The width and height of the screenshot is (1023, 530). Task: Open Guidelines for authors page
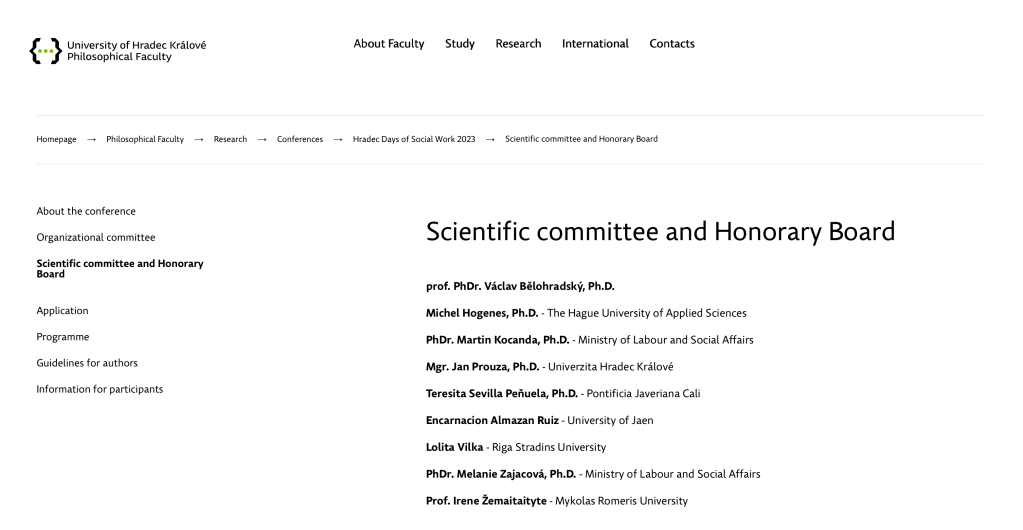pos(87,363)
